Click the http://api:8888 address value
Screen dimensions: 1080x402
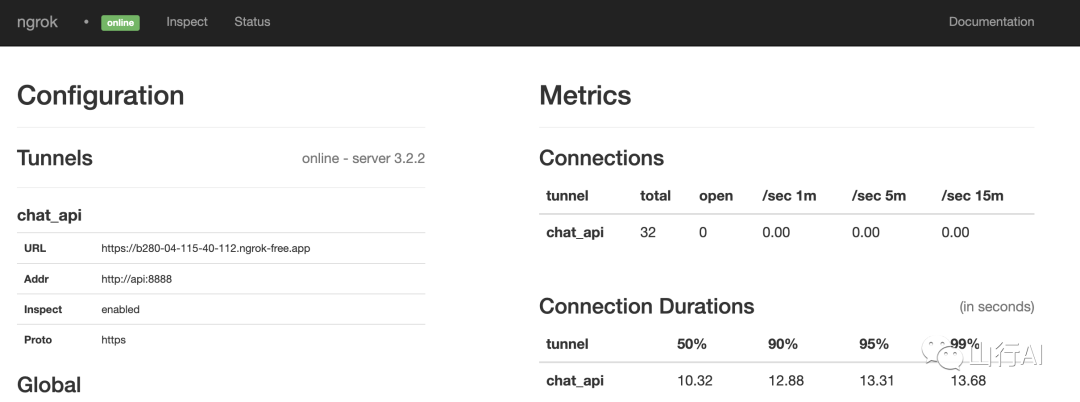click(137, 279)
